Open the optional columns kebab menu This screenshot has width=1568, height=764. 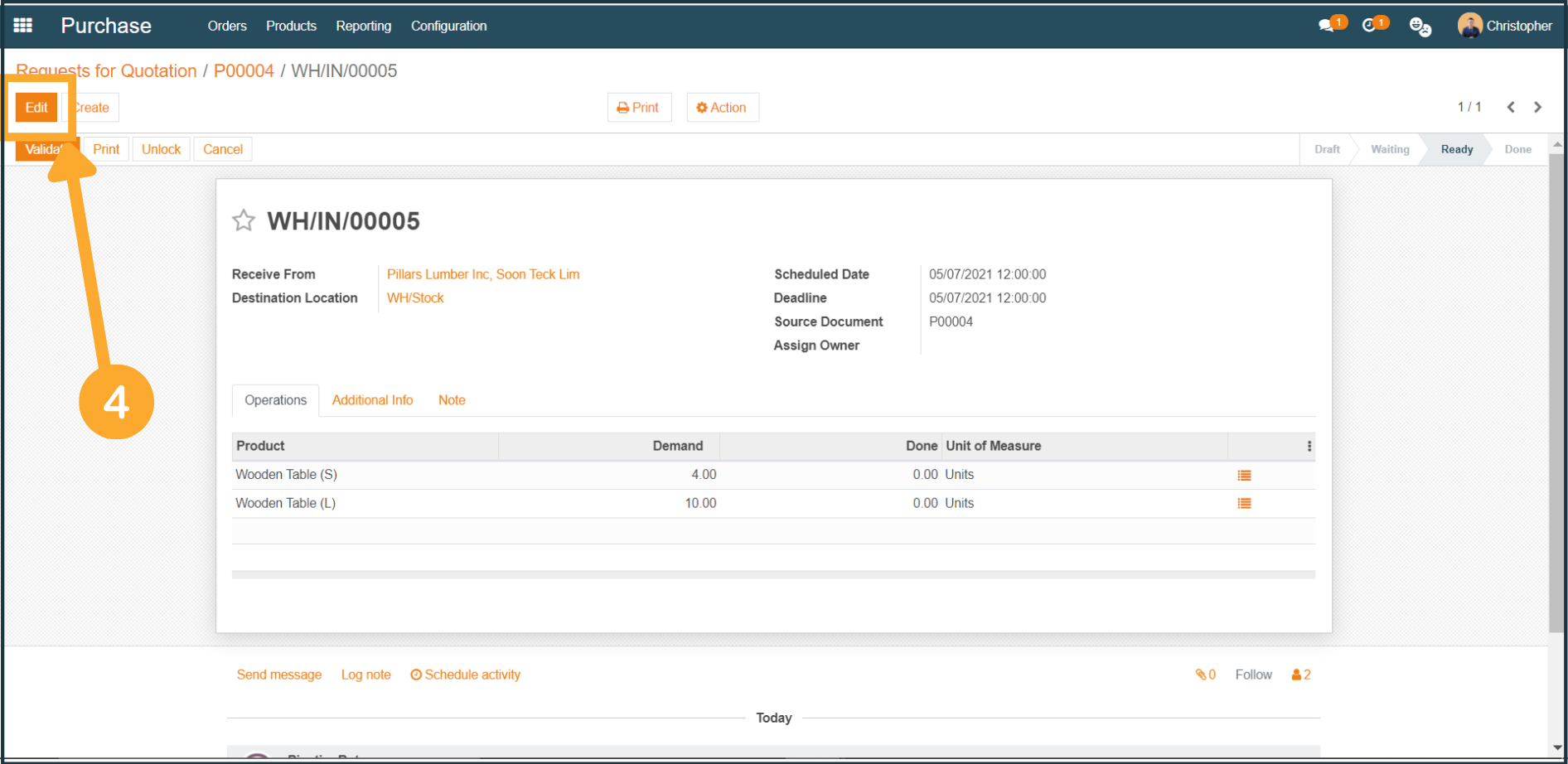coord(1309,446)
